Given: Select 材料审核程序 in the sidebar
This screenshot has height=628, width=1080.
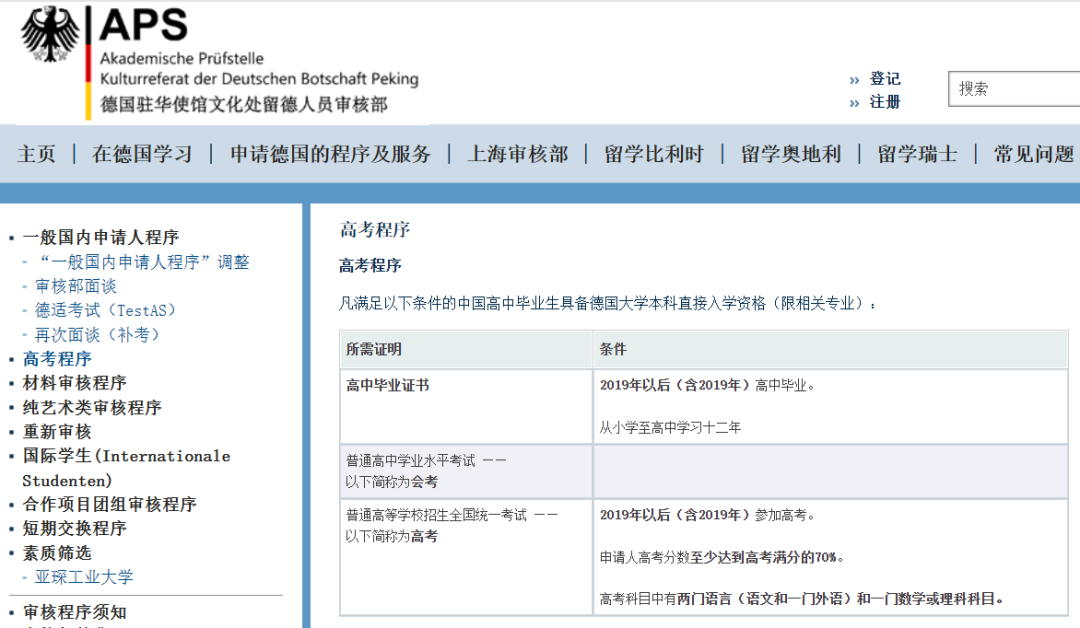Looking at the screenshot, I should [x=74, y=383].
